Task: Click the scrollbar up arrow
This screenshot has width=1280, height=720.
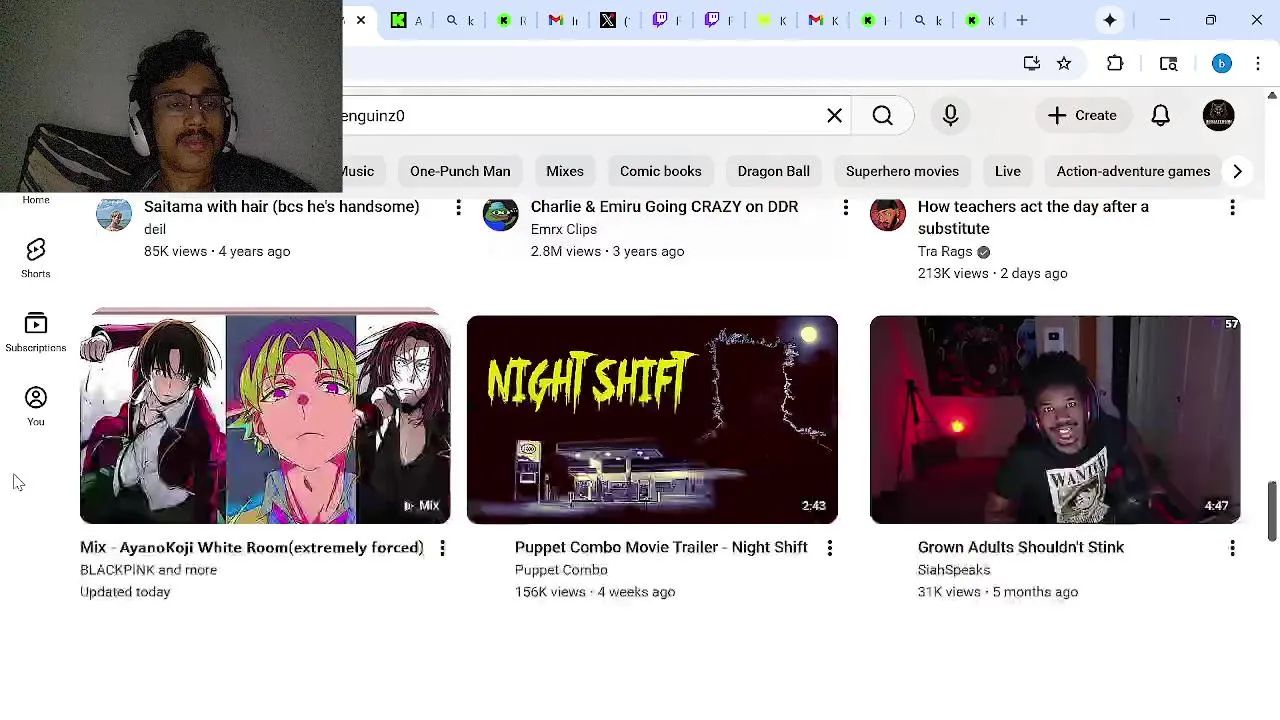Action: click(1272, 95)
